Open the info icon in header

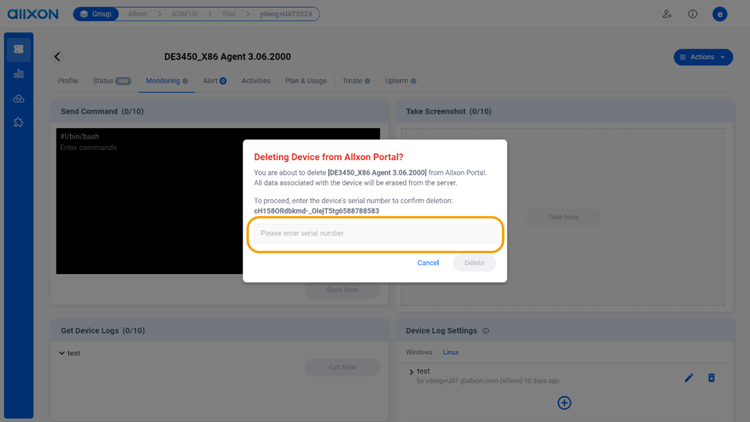coord(693,14)
